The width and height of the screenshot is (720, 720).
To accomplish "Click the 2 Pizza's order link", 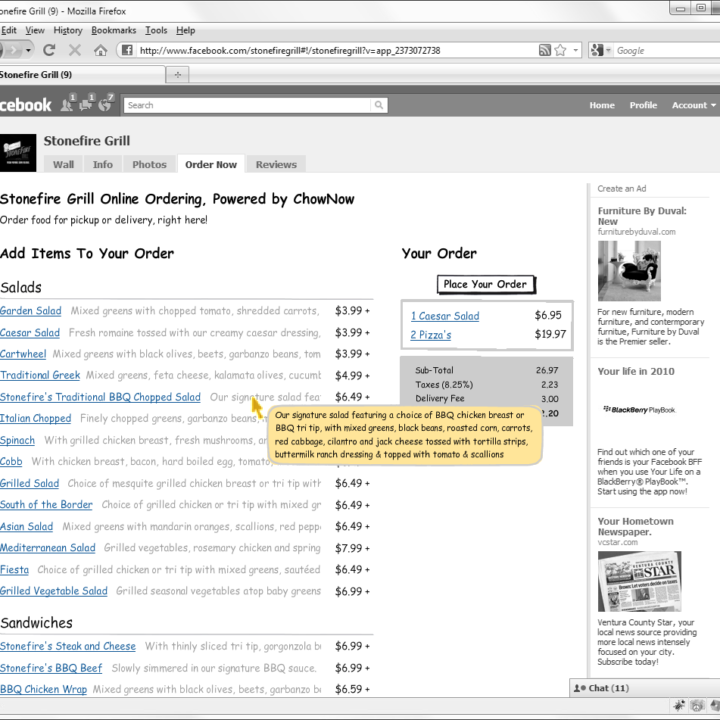I will (431, 335).
